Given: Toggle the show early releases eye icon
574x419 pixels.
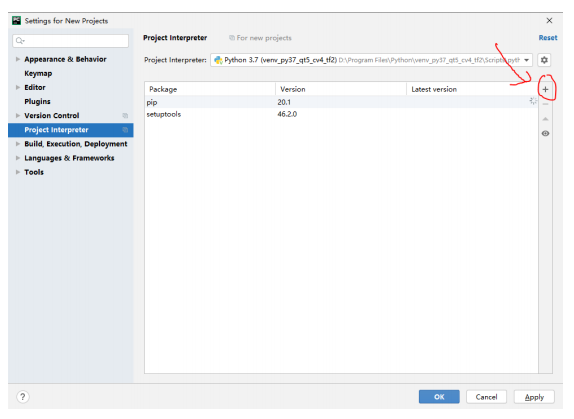Looking at the screenshot, I should (x=545, y=134).
